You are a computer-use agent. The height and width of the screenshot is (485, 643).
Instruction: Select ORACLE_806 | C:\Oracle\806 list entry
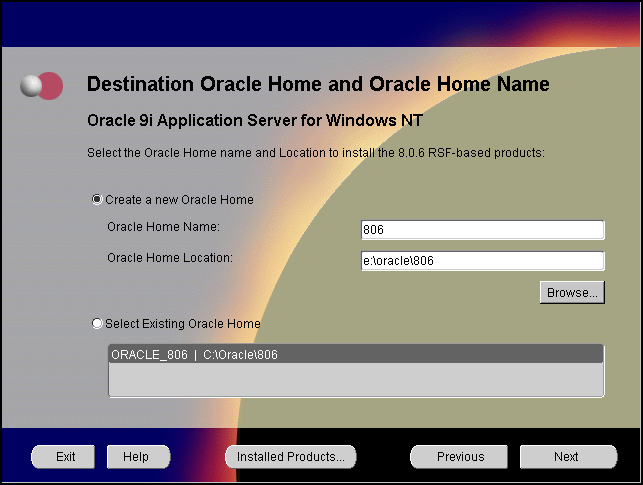coord(356,355)
